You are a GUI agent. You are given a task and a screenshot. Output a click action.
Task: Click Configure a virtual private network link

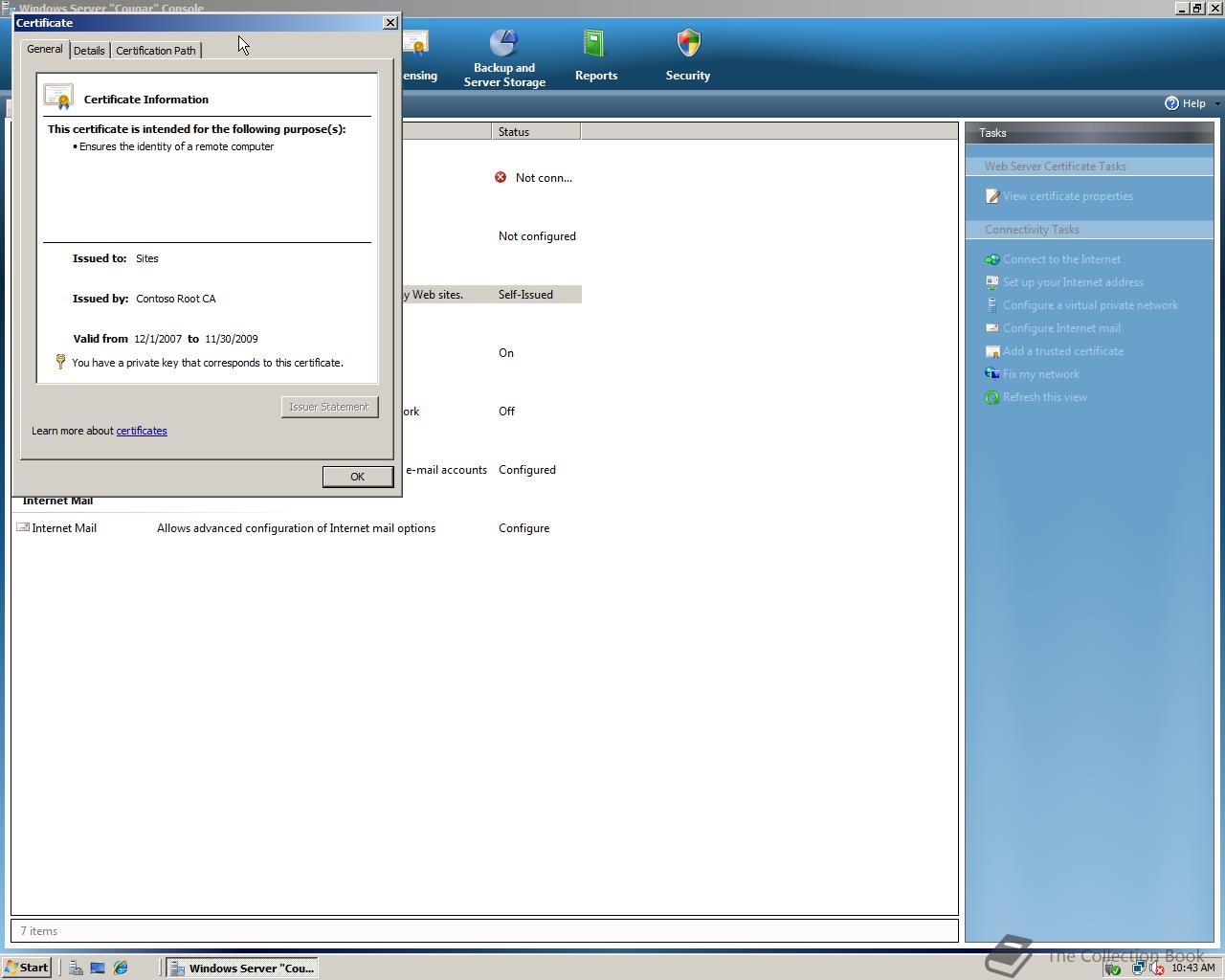pos(1090,305)
